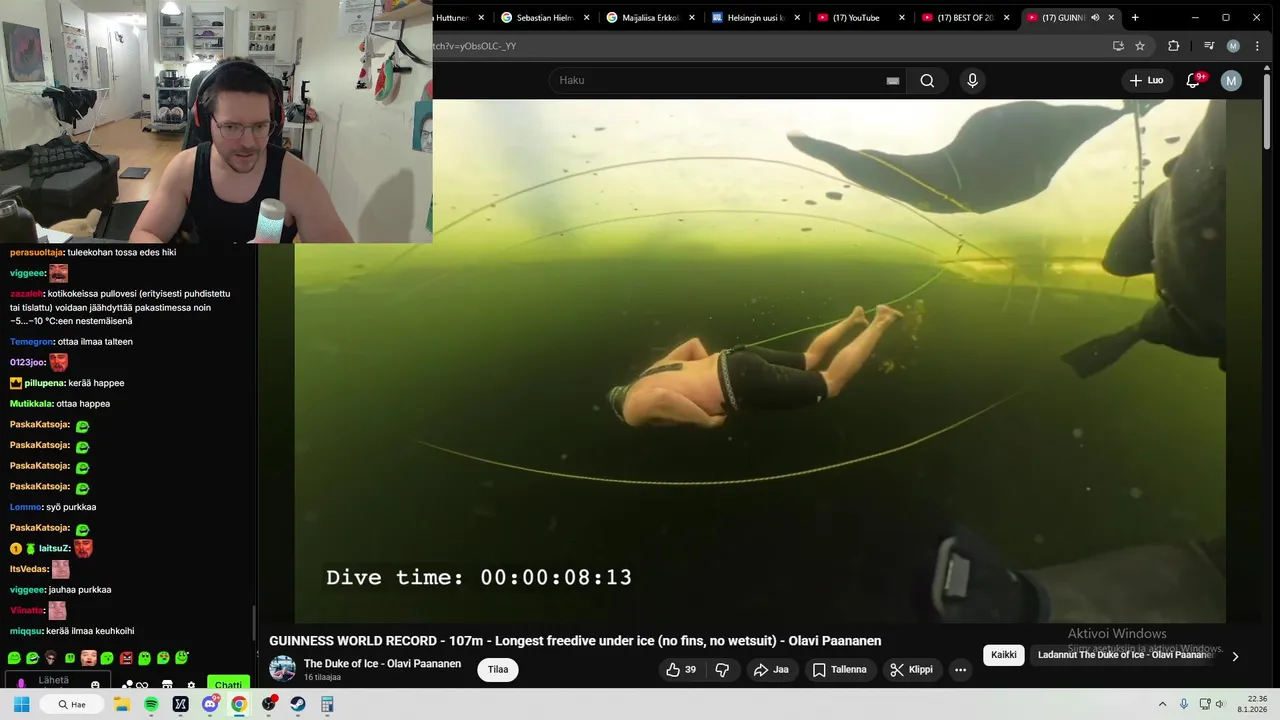Open OBS Studio from taskbar

tap(269, 704)
